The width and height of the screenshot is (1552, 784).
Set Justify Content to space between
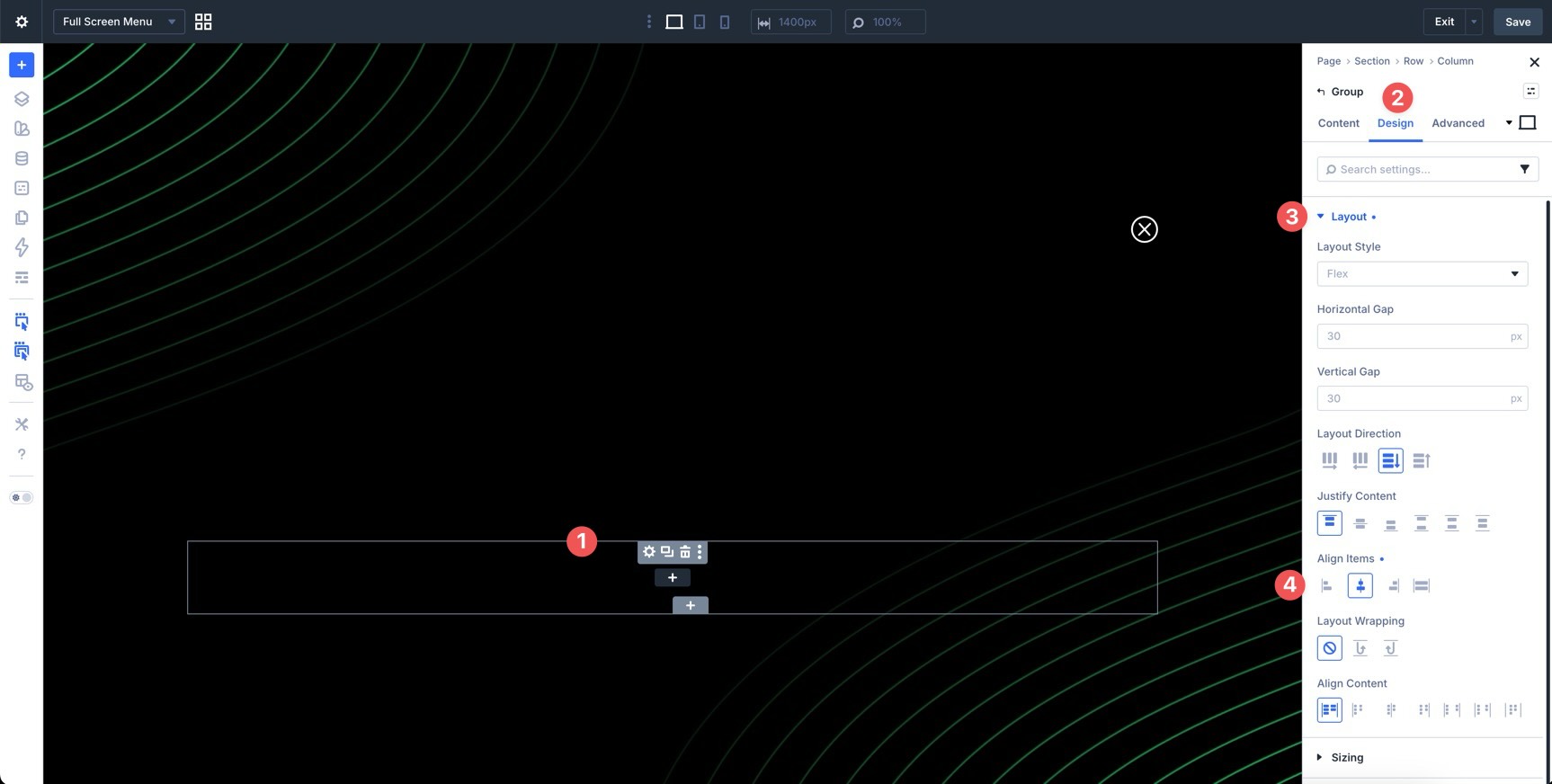point(1422,522)
